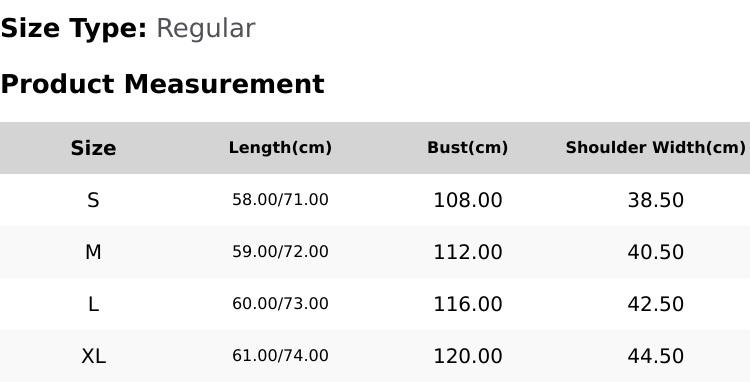The width and height of the screenshot is (750, 382).
Task: Click the Size column header
Action: pos(93,148)
